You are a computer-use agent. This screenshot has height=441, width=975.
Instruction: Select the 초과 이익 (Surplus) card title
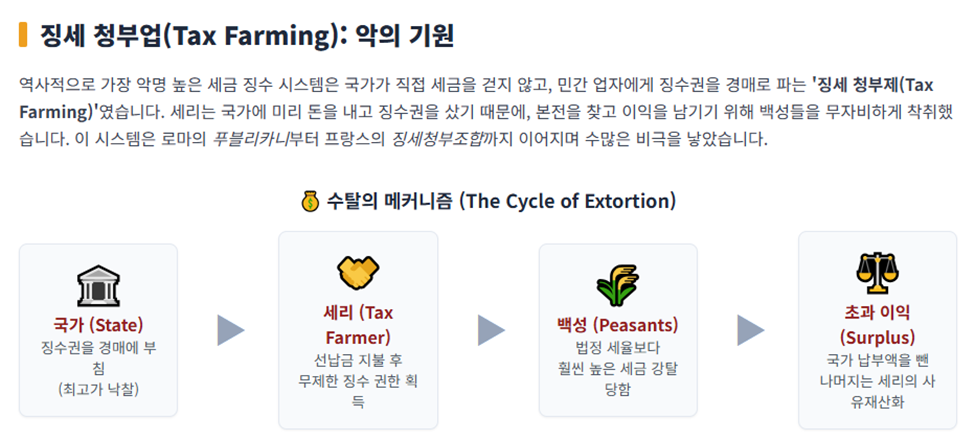877,325
